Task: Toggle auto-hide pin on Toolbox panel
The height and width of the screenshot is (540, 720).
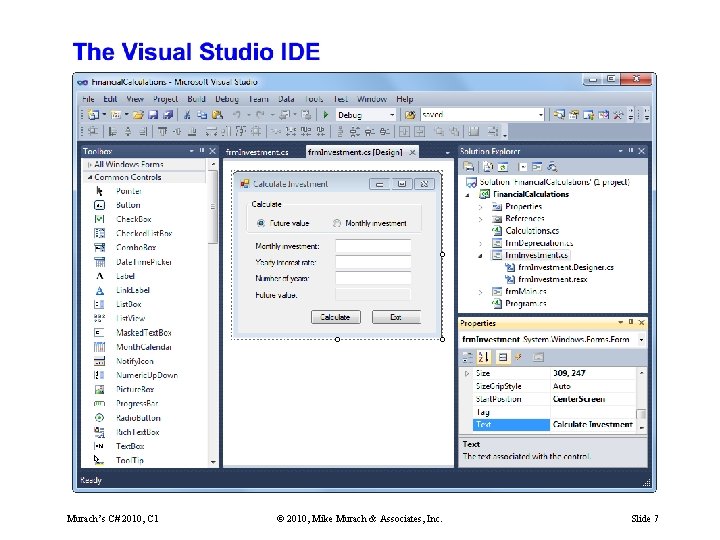Action: (x=202, y=151)
